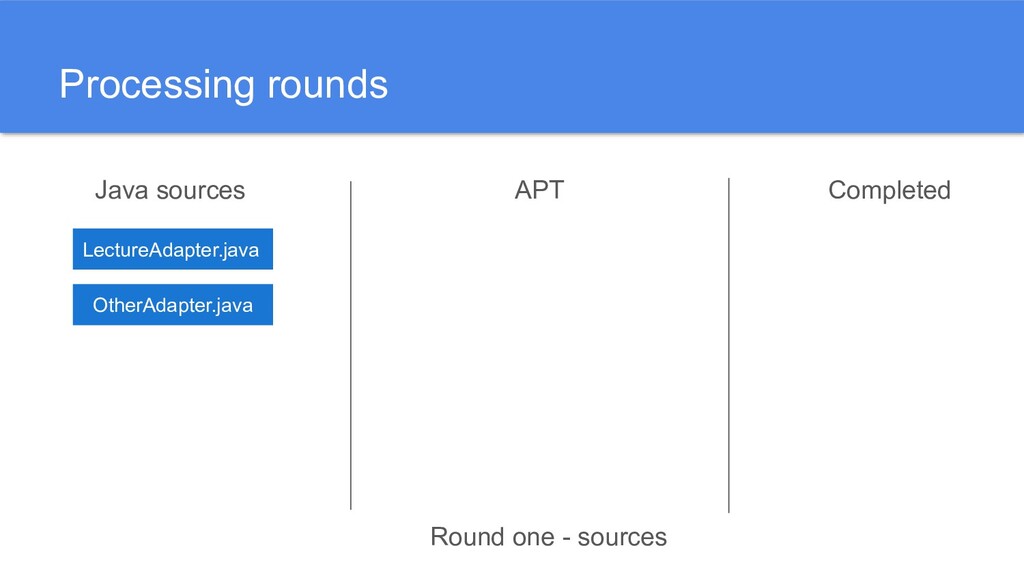
Task: Click the word "Round" in the bottom caption
Action: 464,537
